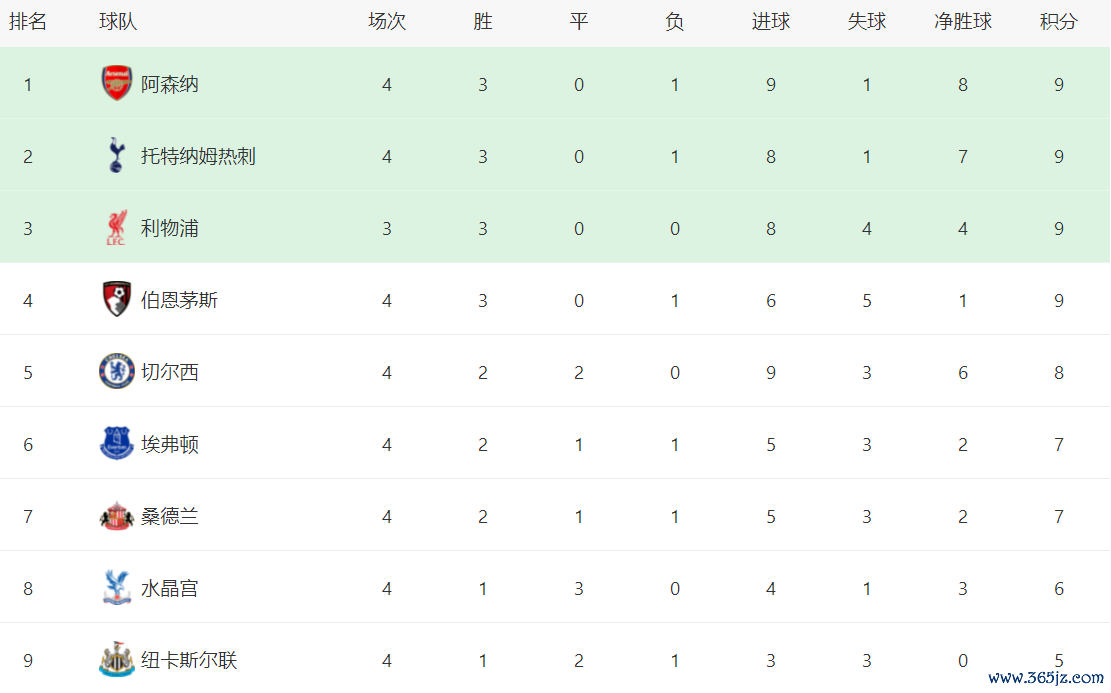Image resolution: width=1111 pixels, height=693 pixels.
Task: Click the Sunderland club badge
Action: tap(117, 516)
